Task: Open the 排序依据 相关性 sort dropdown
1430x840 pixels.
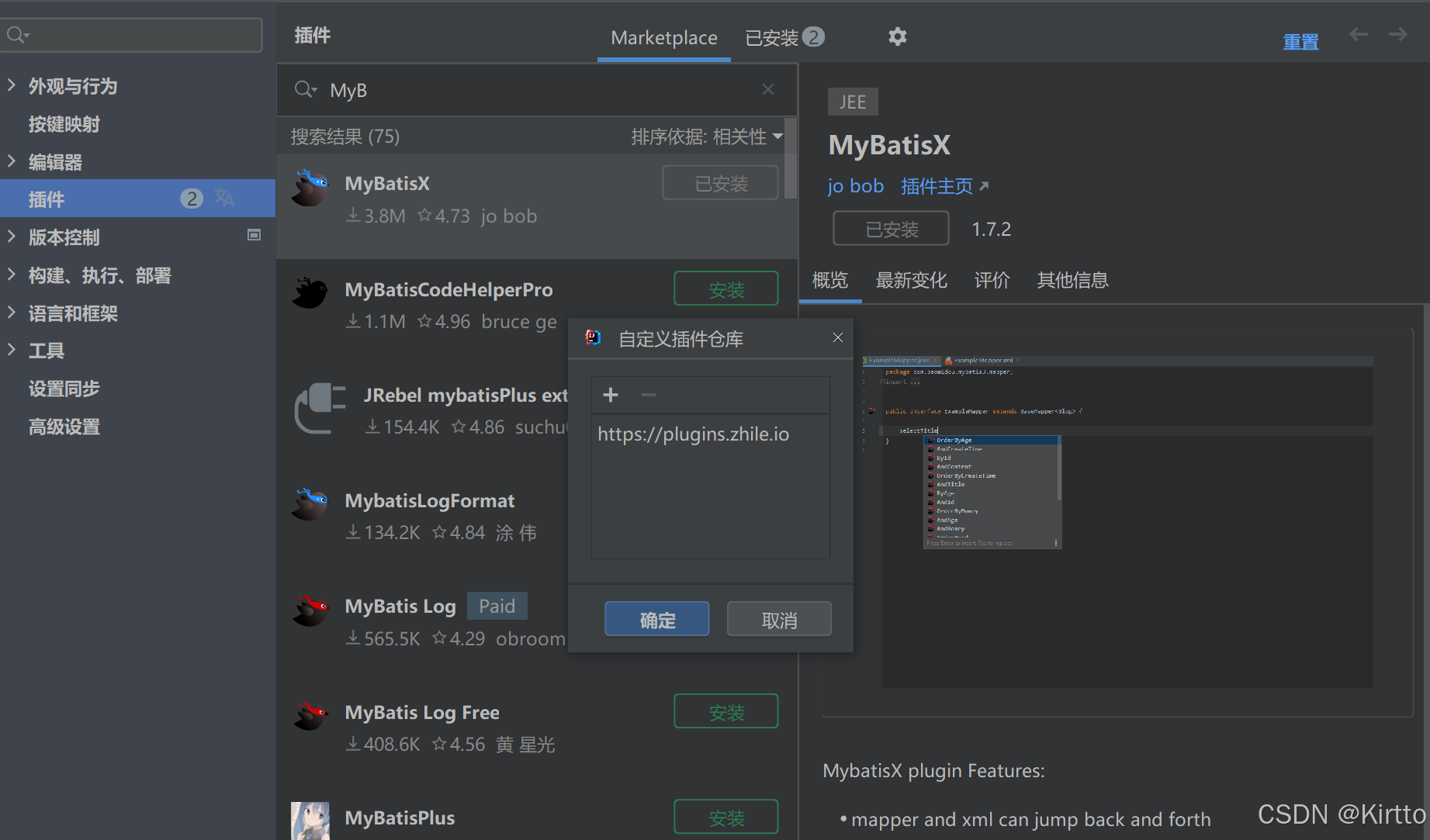Action: point(707,137)
